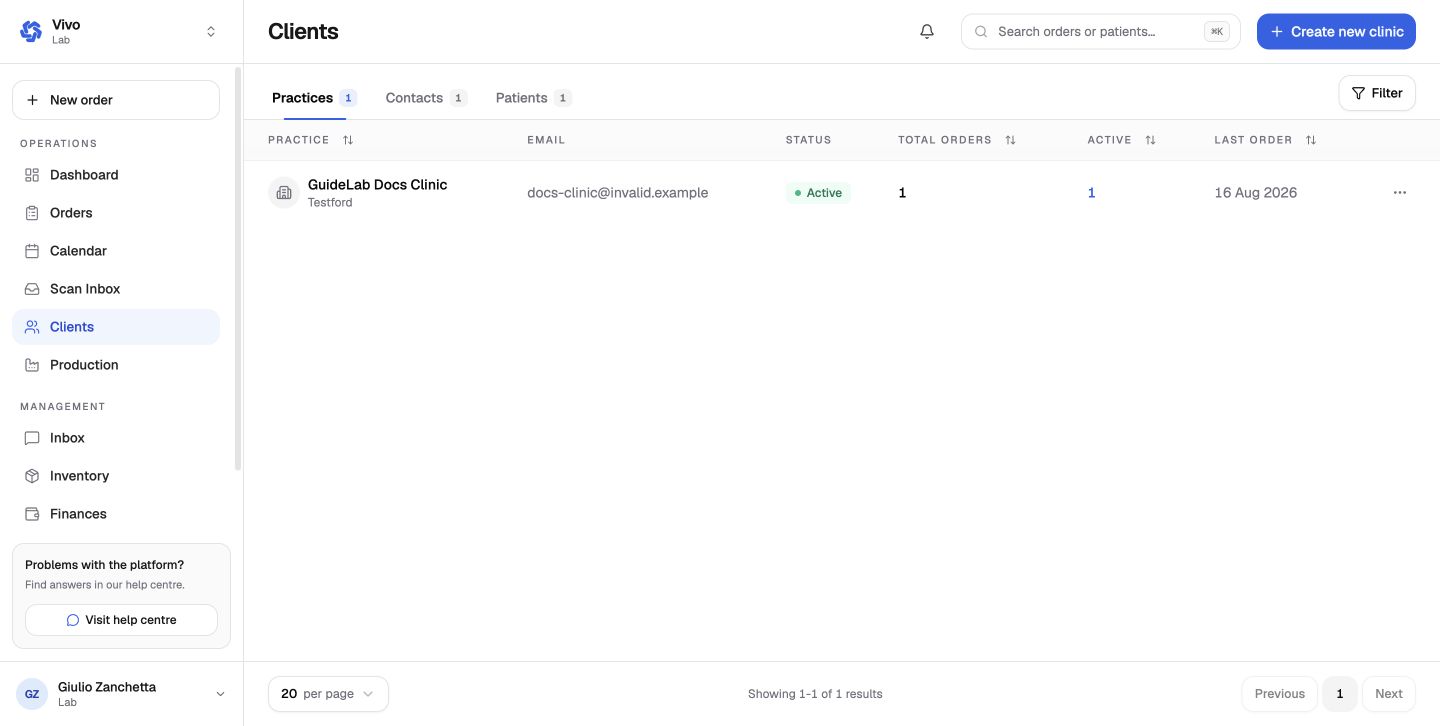Focus the Search orders or patients field
The height and width of the screenshot is (726, 1440).
pyautogui.click(x=1100, y=32)
